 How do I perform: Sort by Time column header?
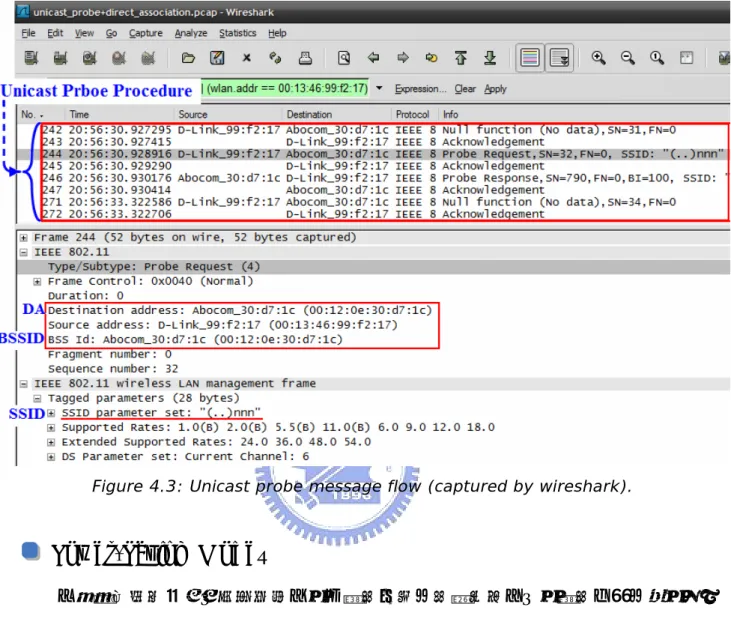120,114
